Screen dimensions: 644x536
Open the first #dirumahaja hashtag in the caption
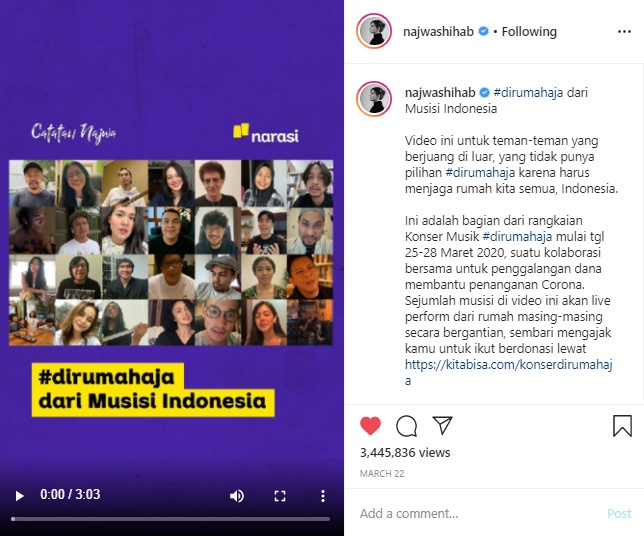[528, 92]
